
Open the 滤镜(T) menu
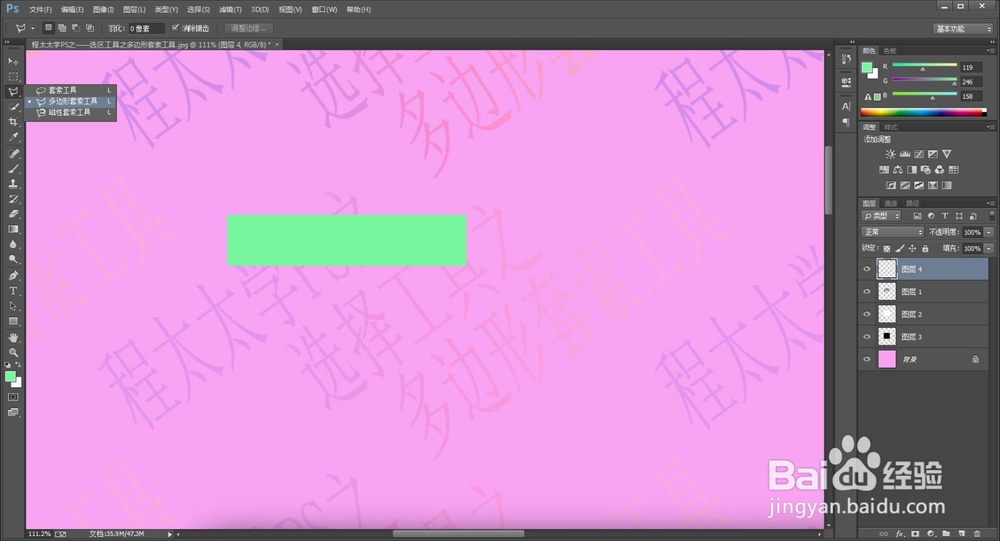[230, 10]
